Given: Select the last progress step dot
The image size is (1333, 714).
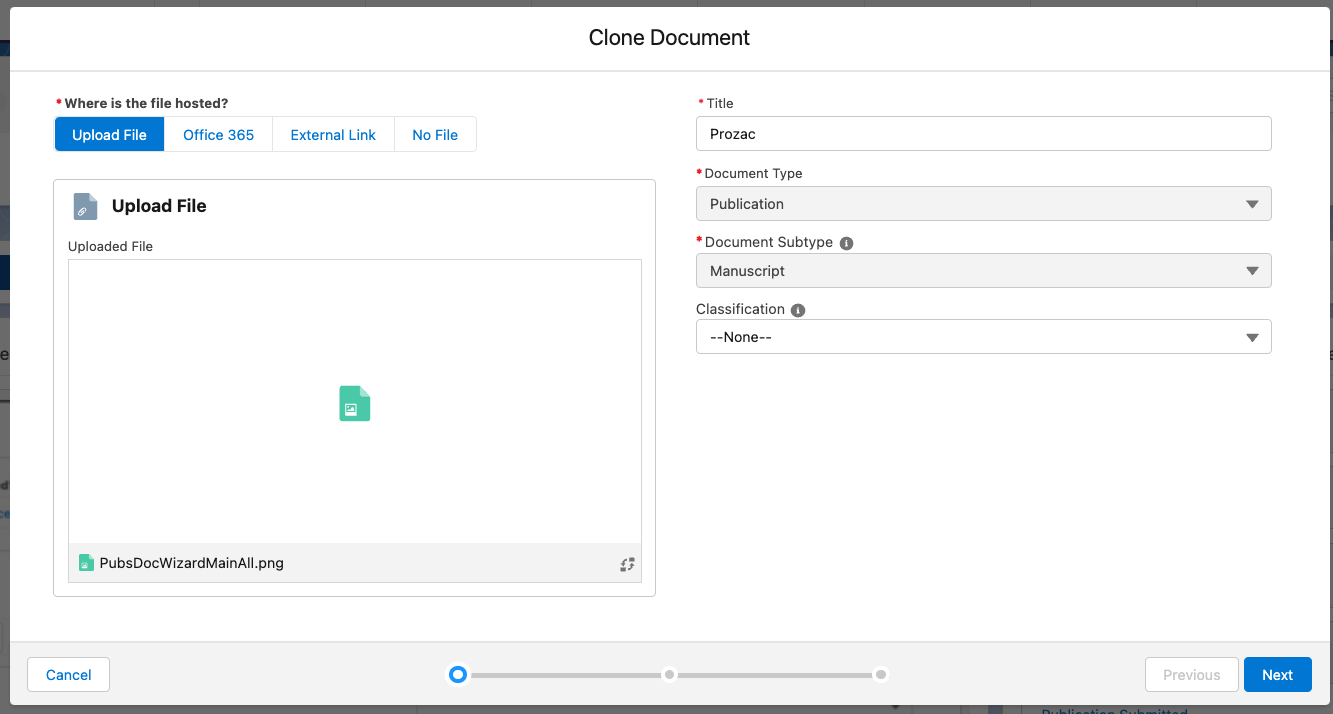Looking at the screenshot, I should (880, 675).
